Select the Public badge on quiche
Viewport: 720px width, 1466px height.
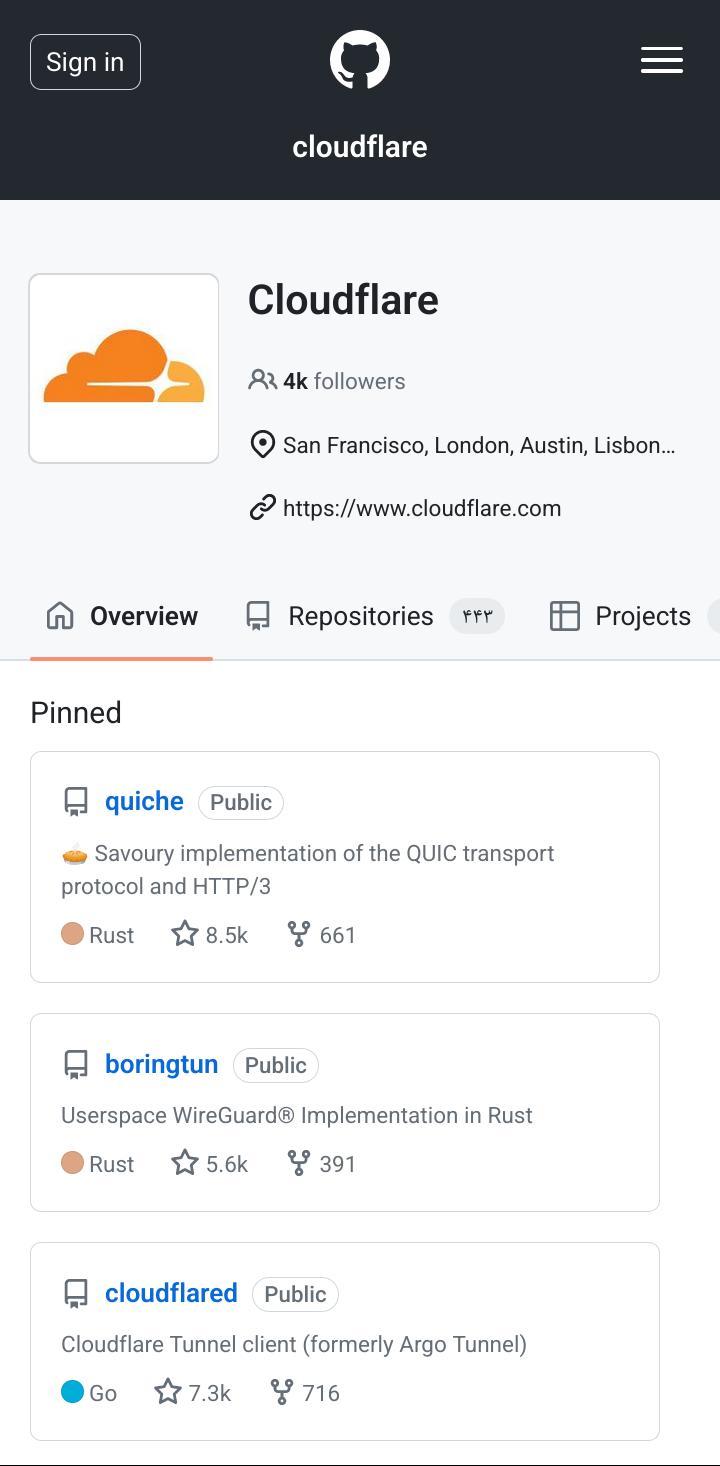tap(240, 802)
